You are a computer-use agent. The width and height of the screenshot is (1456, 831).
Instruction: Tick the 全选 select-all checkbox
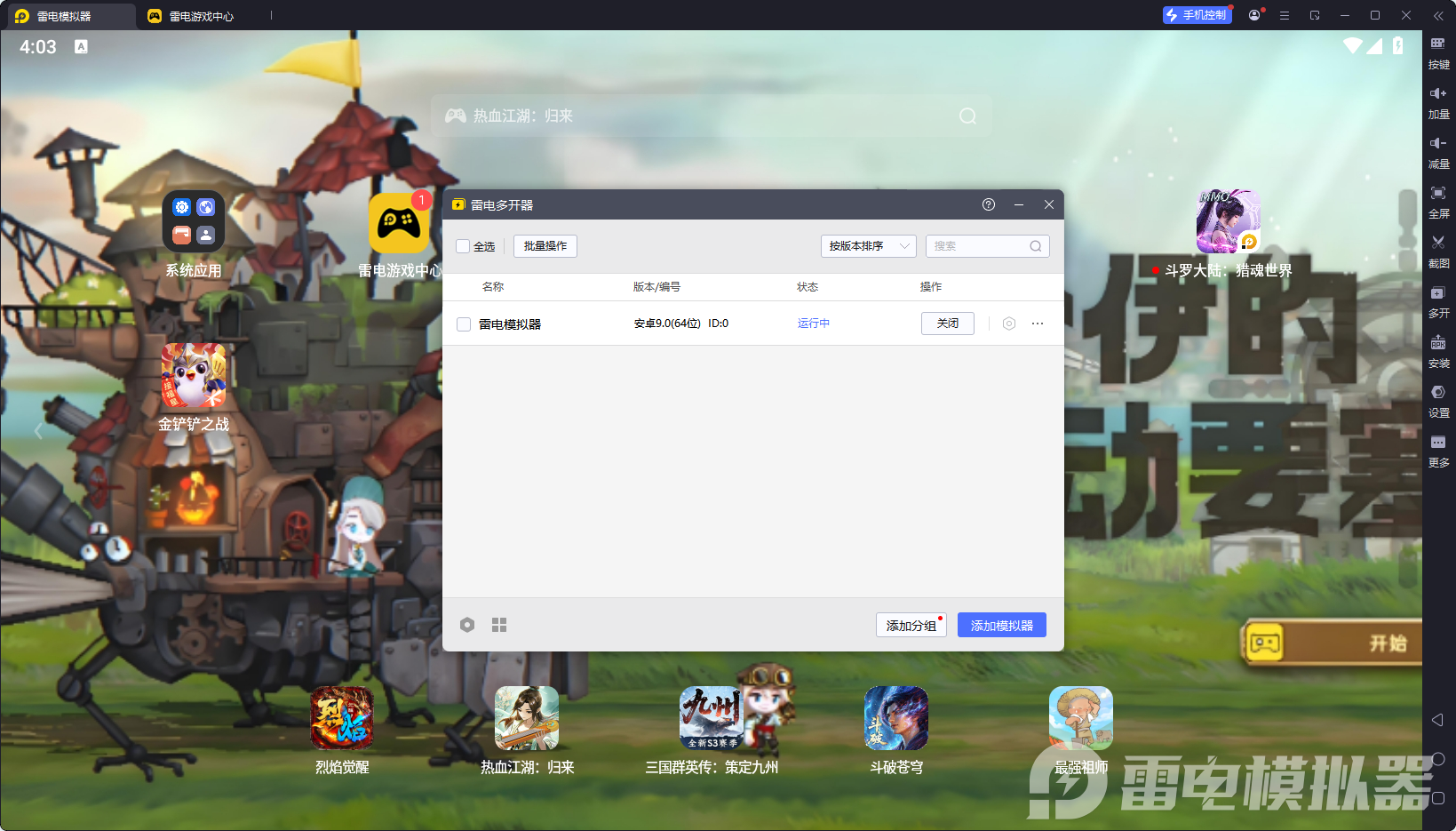463,246
